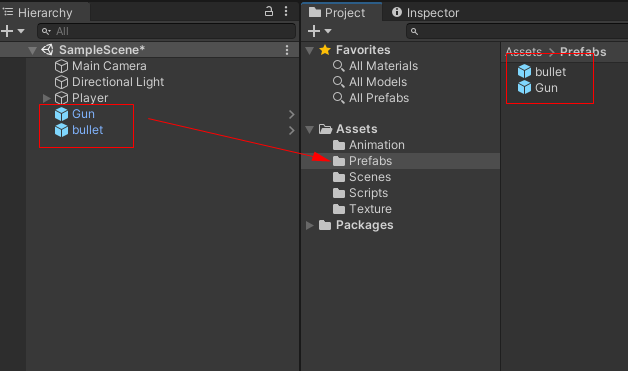Open the Animation folder
This screenshot has width=628, height=371.
point(376,145)
